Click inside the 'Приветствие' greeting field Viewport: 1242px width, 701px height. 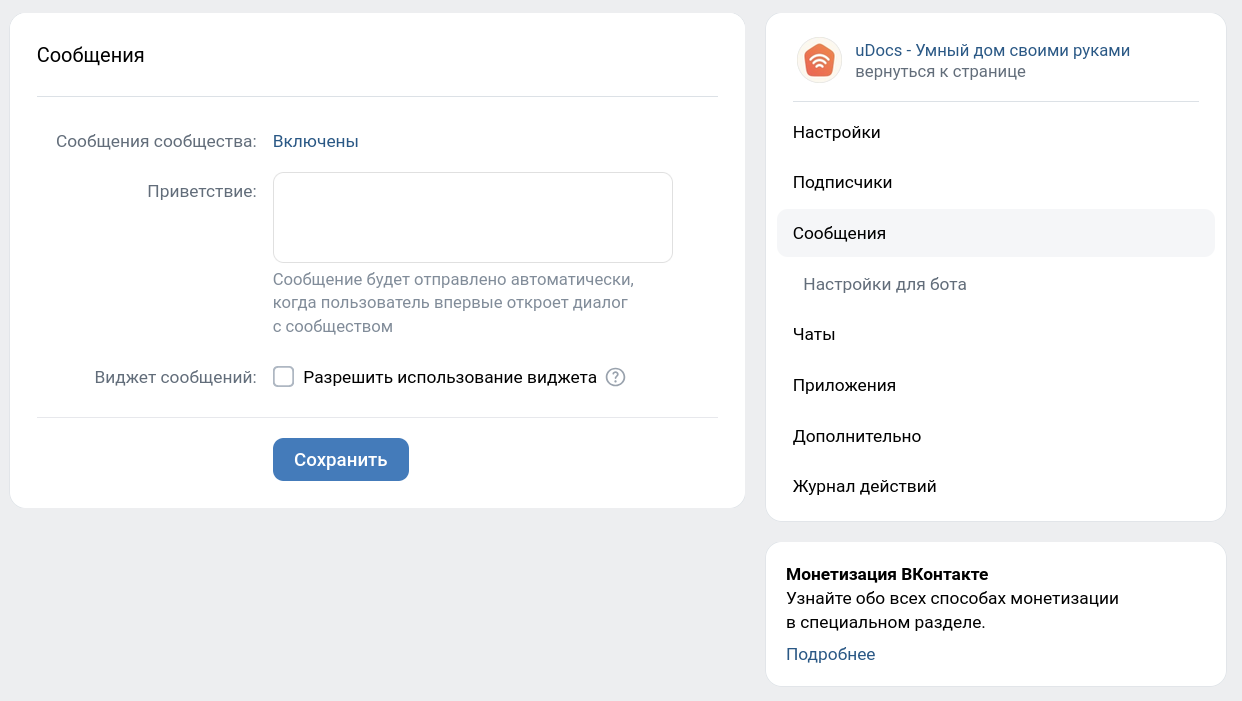(472, 216)
